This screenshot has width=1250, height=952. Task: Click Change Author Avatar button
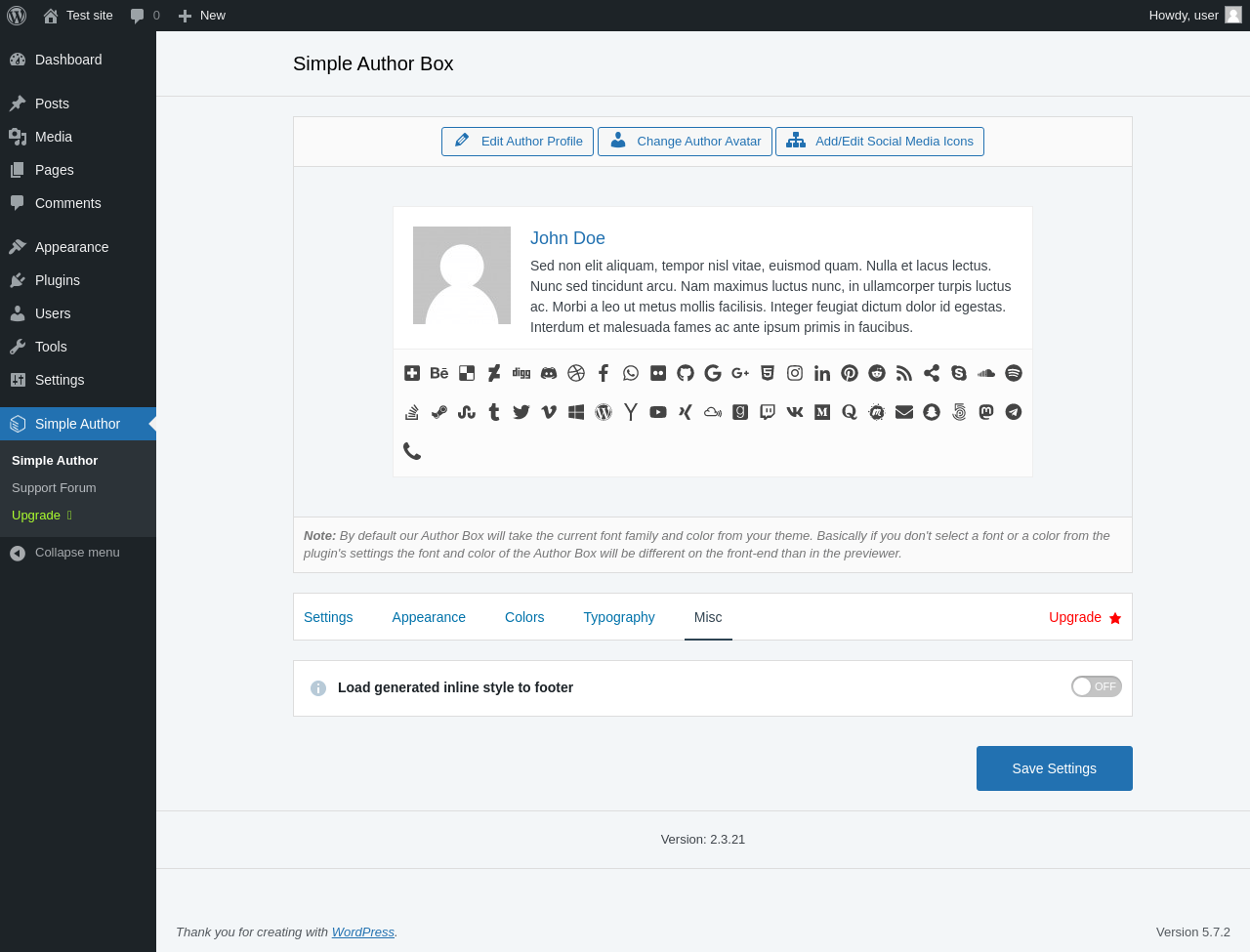coord(685,142)
